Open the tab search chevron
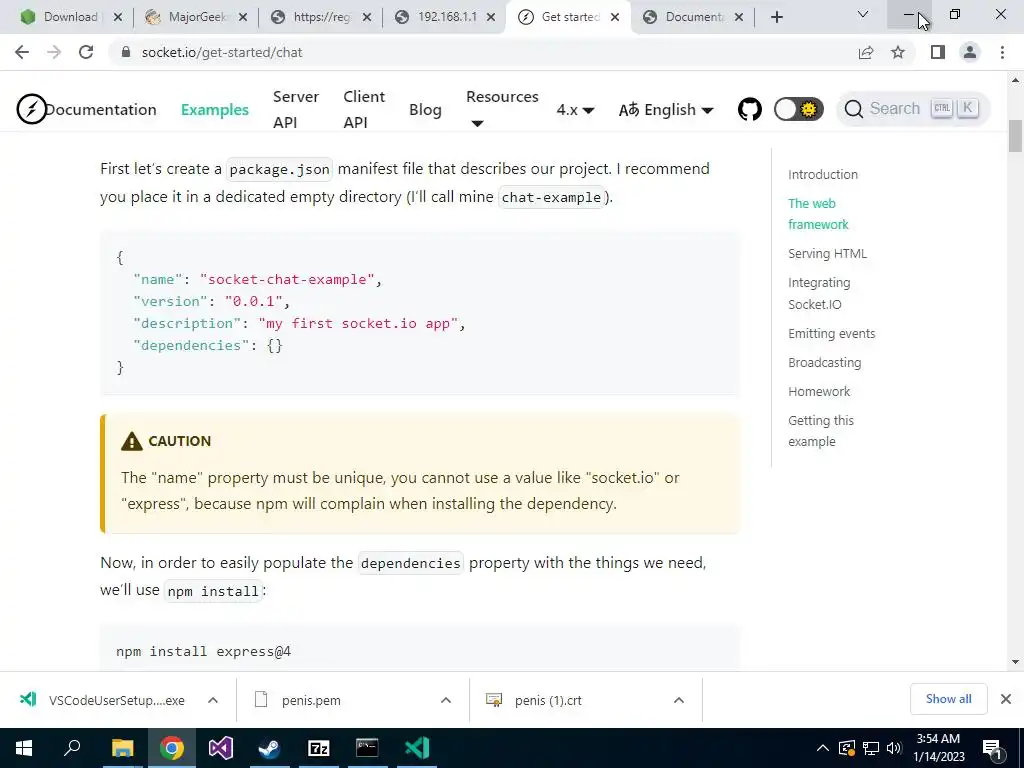Screen dimensions: 1024x768 click(x=863, y=14)
